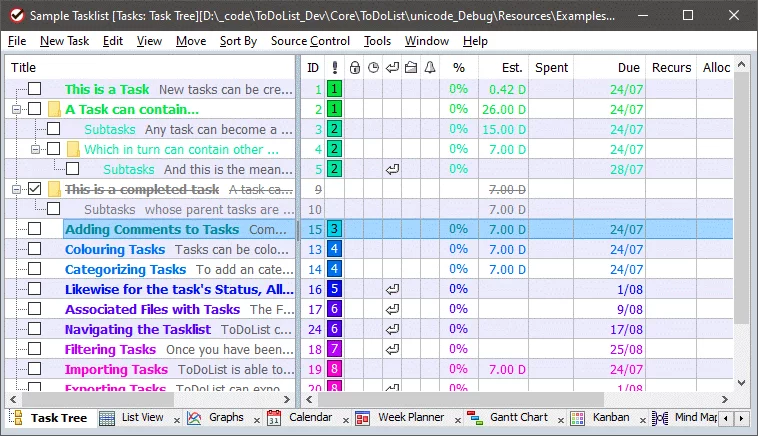Click priority 5 colour box for task 16

(x=334, y=289)
